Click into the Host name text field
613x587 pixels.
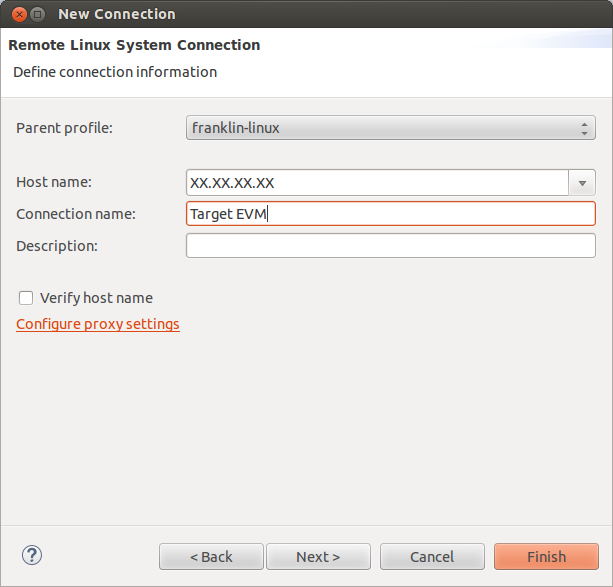coord(376,183)
